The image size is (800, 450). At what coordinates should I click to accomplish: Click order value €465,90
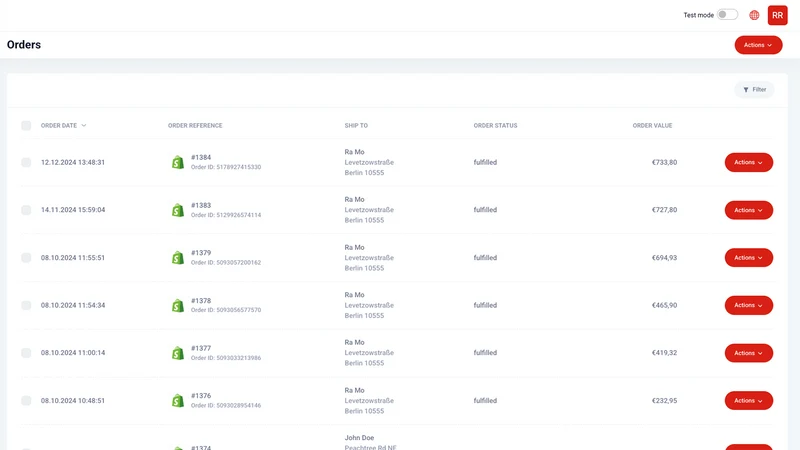coord(664,305)
